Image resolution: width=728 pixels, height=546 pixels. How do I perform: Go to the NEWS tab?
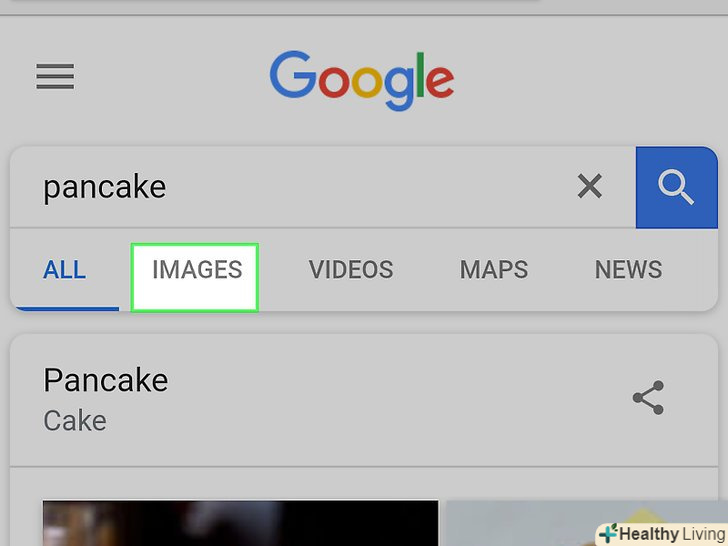628,270
